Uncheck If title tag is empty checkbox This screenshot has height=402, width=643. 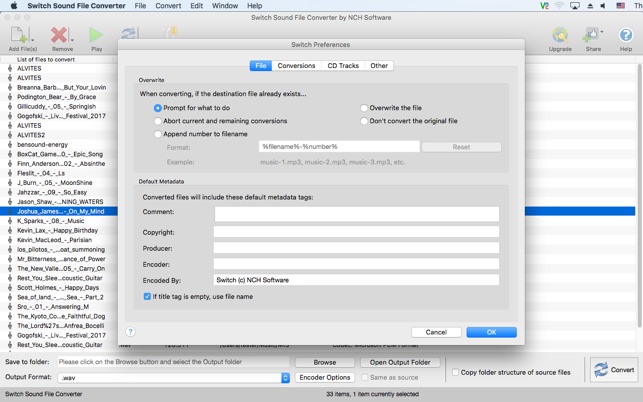coord(147,296)
